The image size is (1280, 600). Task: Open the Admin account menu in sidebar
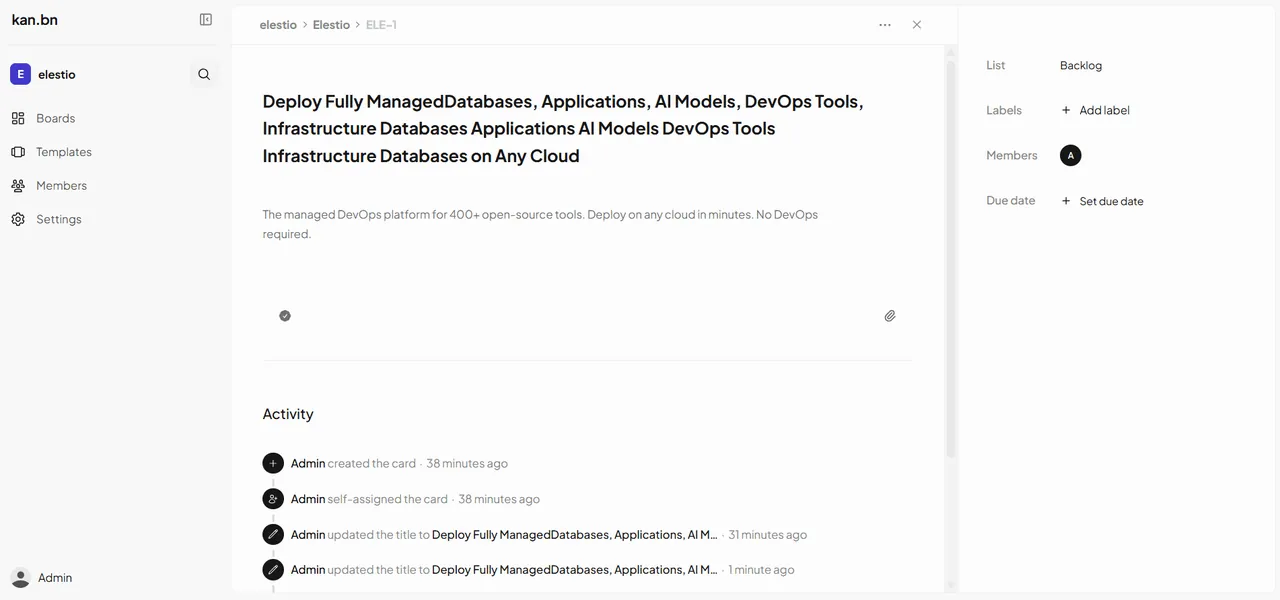[x=43, y=578]
